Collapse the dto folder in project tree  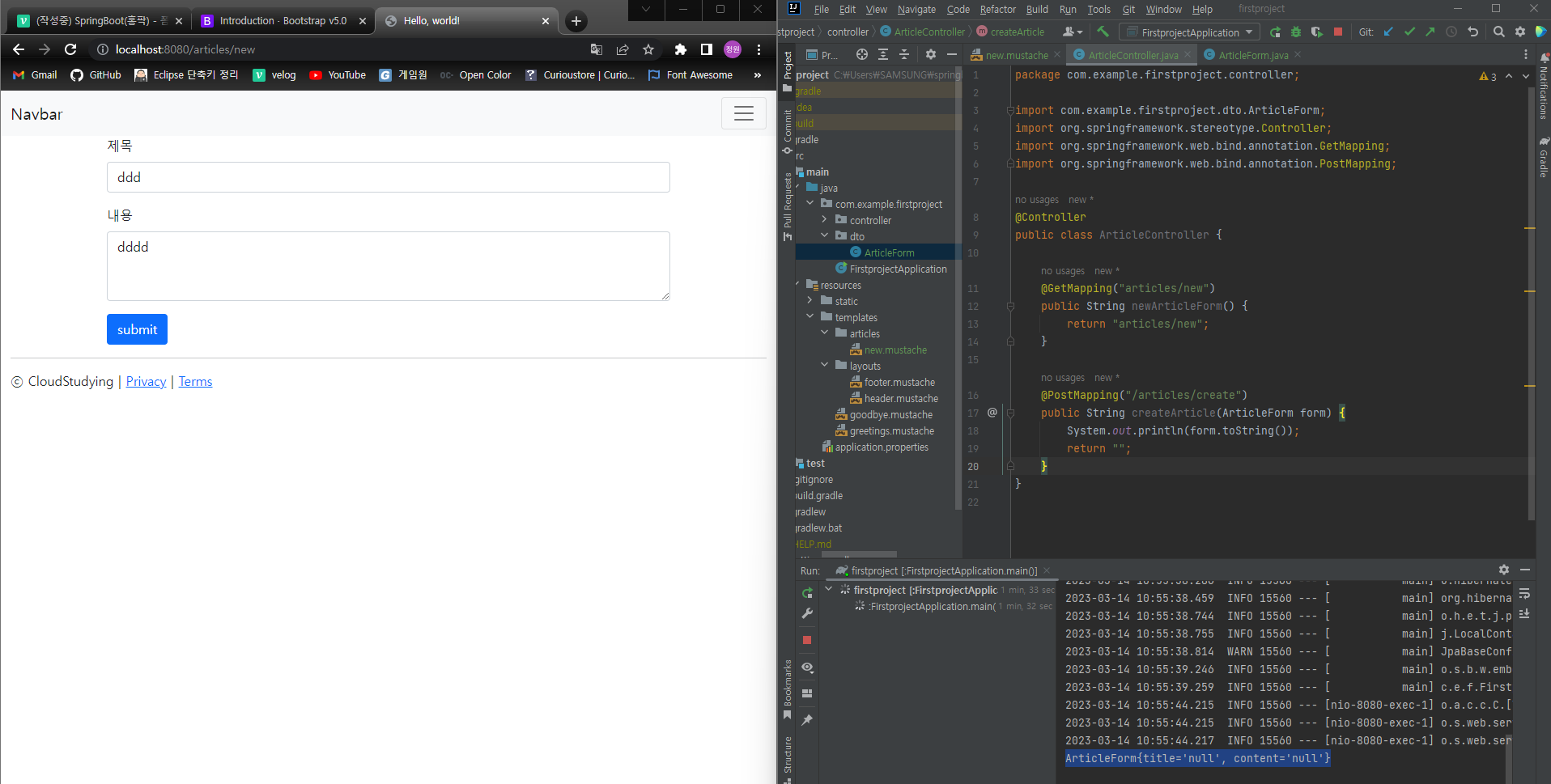[x=825, y=235]
